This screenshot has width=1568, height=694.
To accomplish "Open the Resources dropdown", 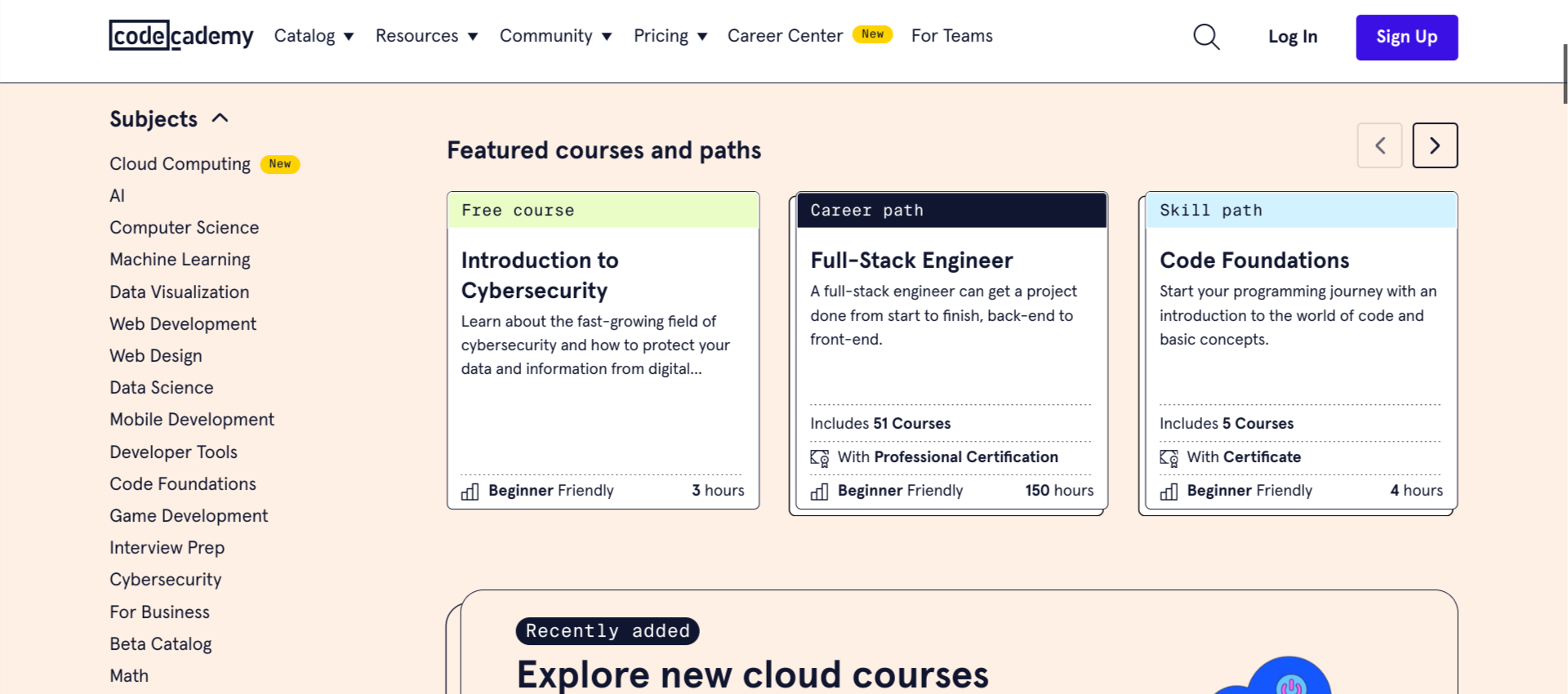I will point(426,36).
